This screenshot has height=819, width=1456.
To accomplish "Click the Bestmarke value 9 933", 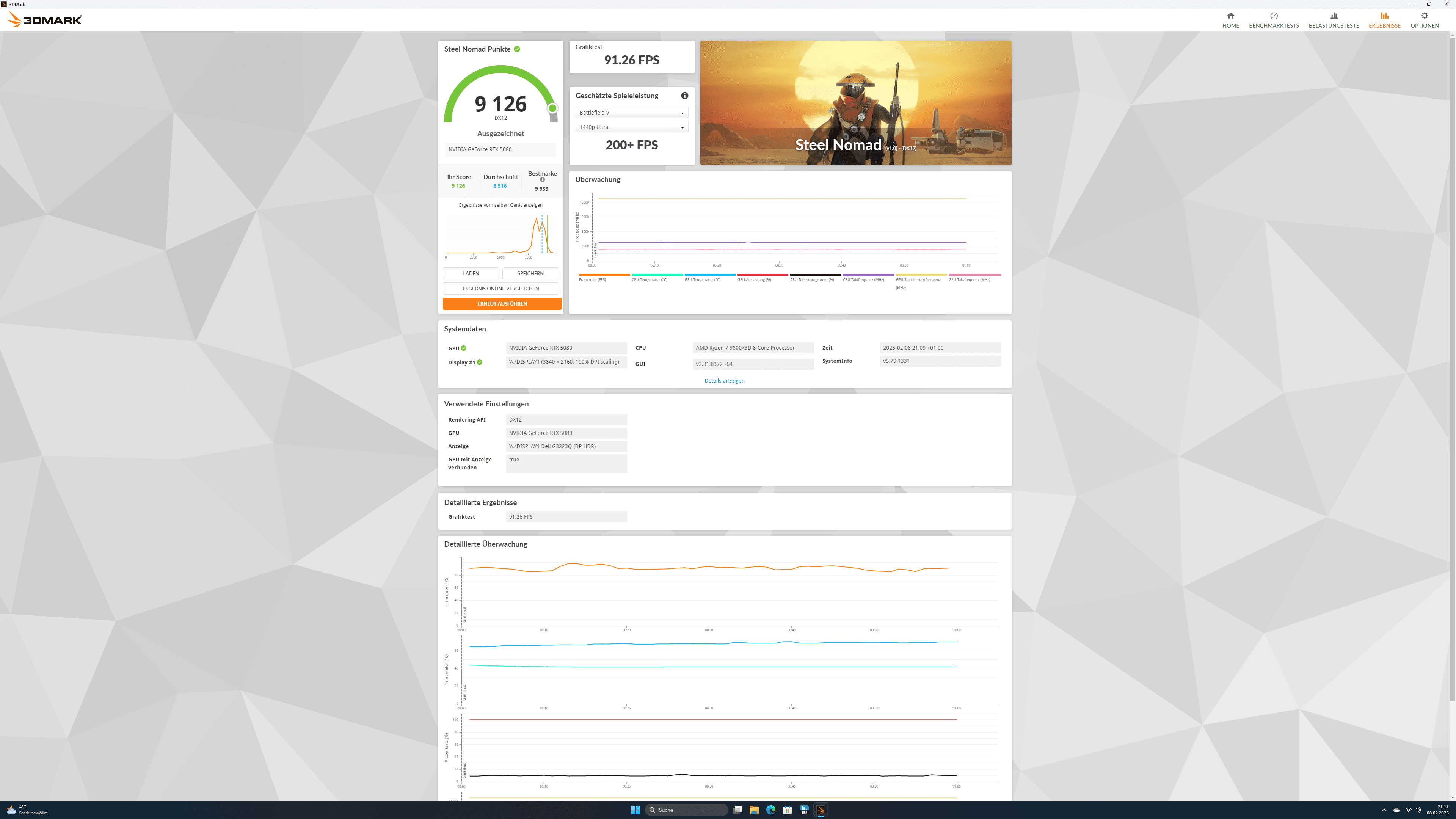I will point(541,189).
